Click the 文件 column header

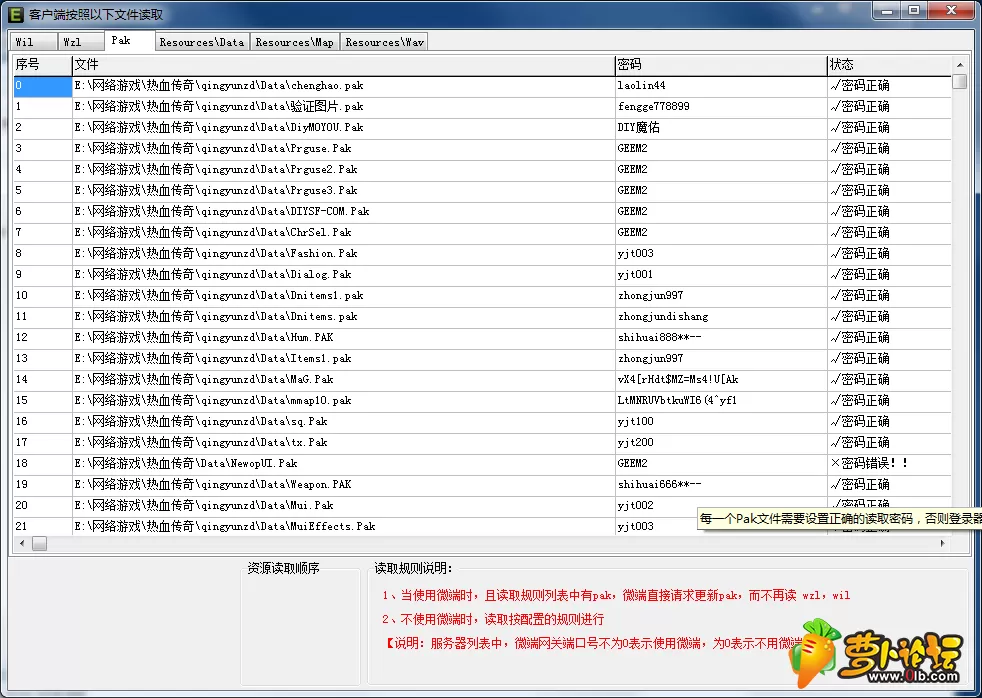click(x=344, y=64)
